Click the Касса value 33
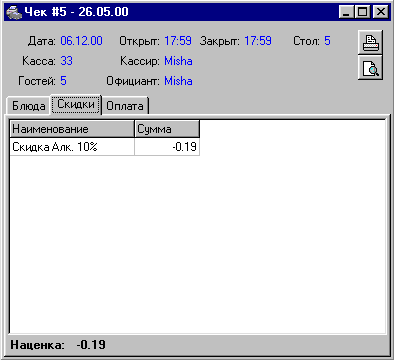This screenshot has width=394, height=360. [x=66, y=61]
